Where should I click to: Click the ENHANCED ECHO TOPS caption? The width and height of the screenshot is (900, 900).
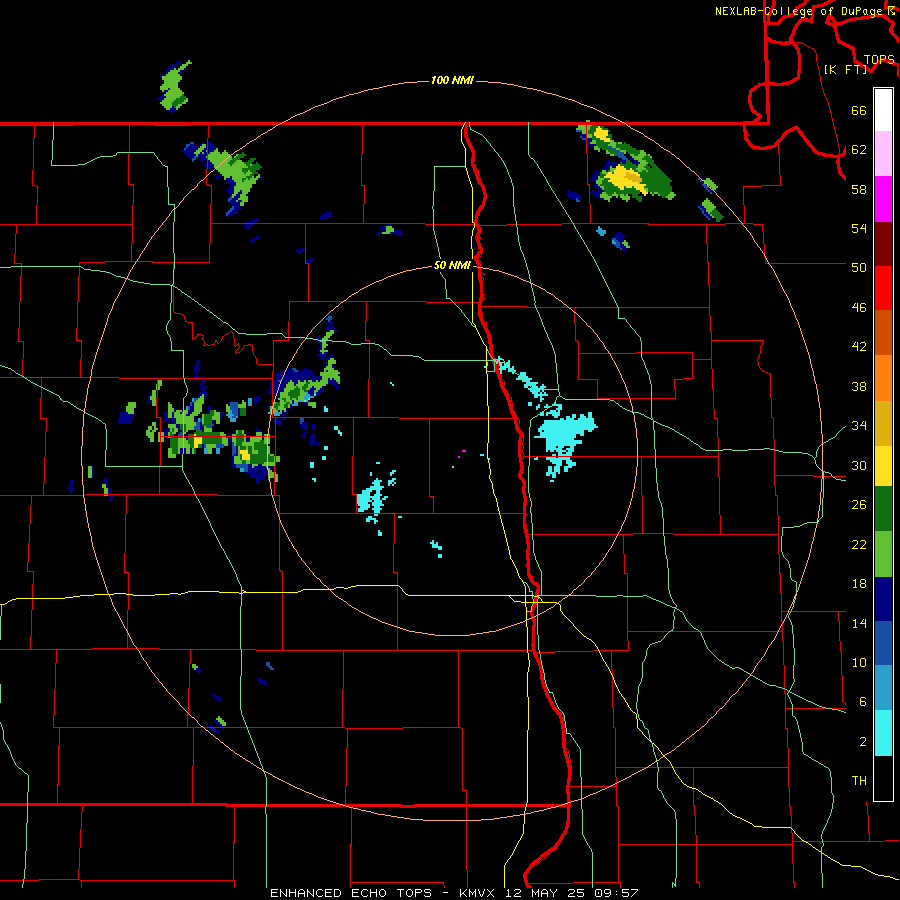point(453,893)
